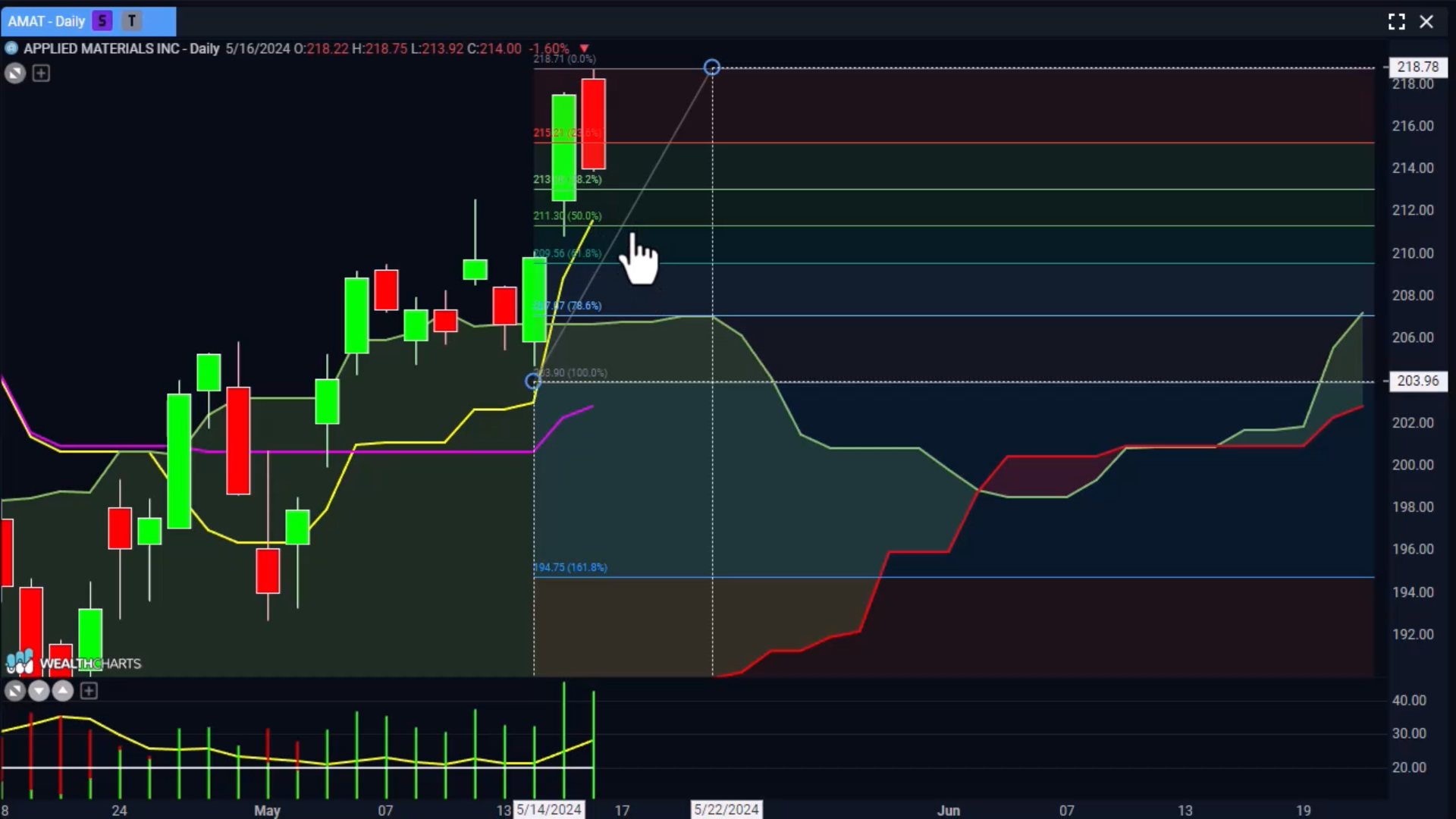
Task: Move the lower indicator pane down
Action: coord(39,691)
